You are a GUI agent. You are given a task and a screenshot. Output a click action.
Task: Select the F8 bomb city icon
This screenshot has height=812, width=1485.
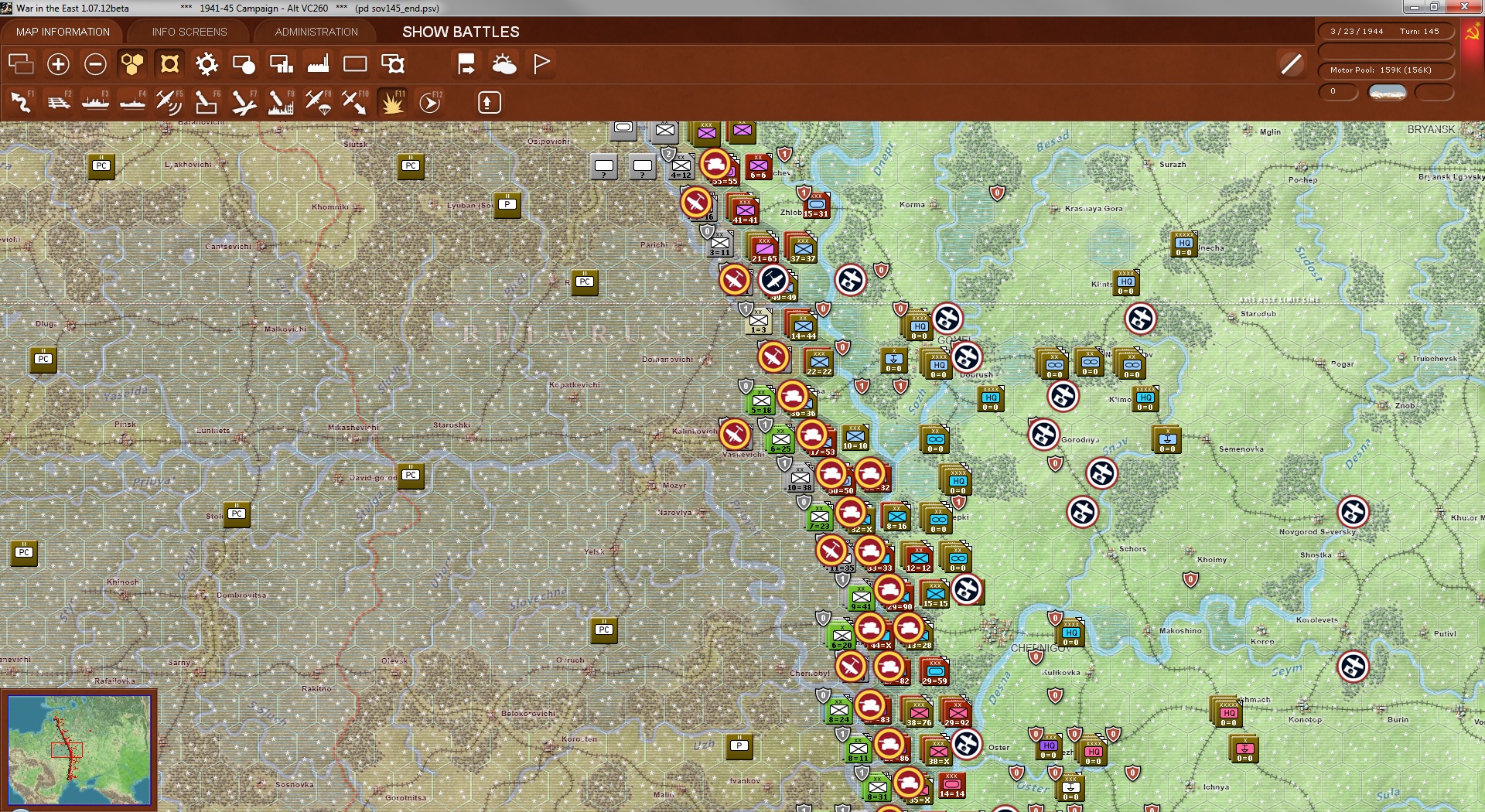tap(281, 102)
